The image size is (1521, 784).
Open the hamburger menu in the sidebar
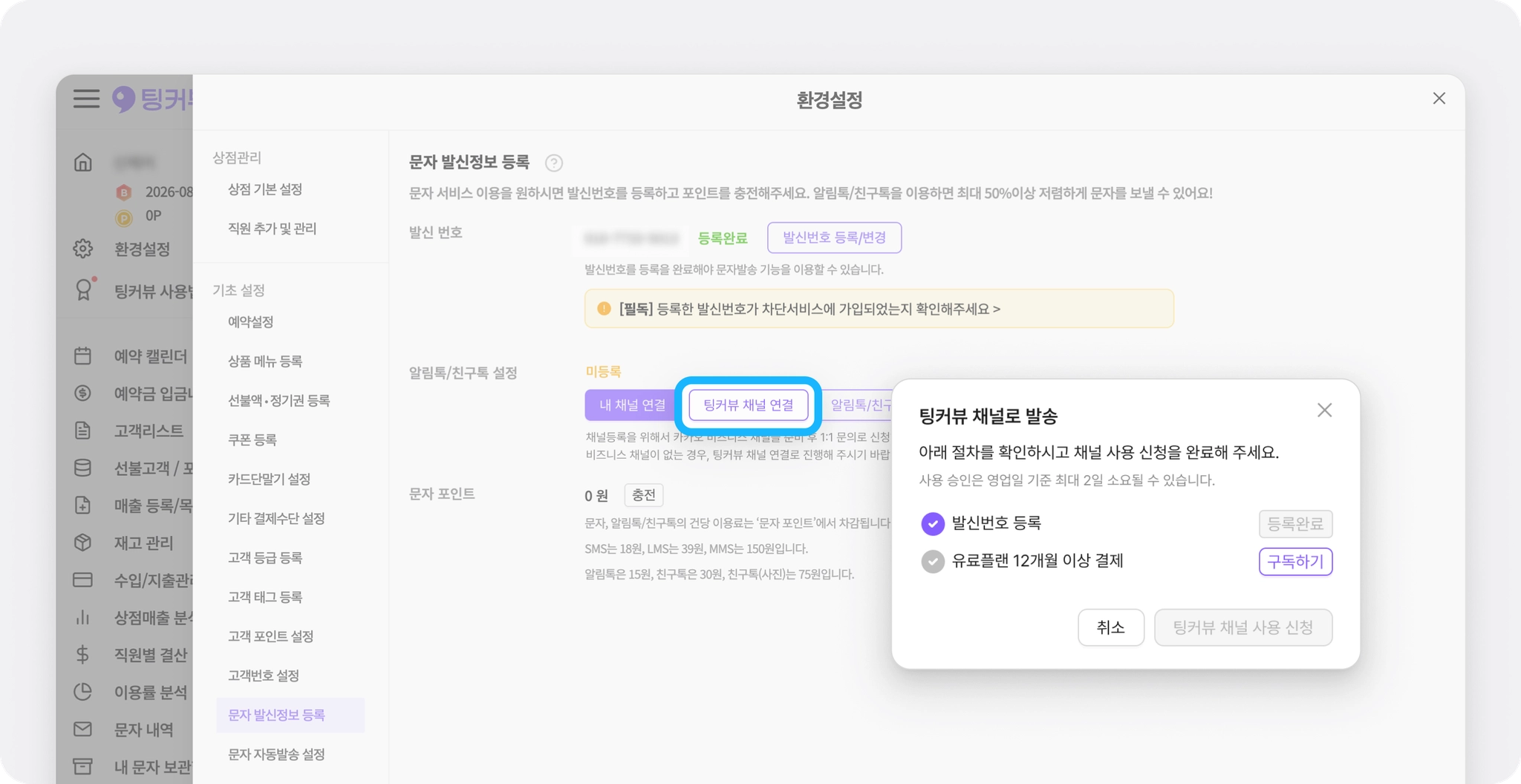click(x=86, y=99)
